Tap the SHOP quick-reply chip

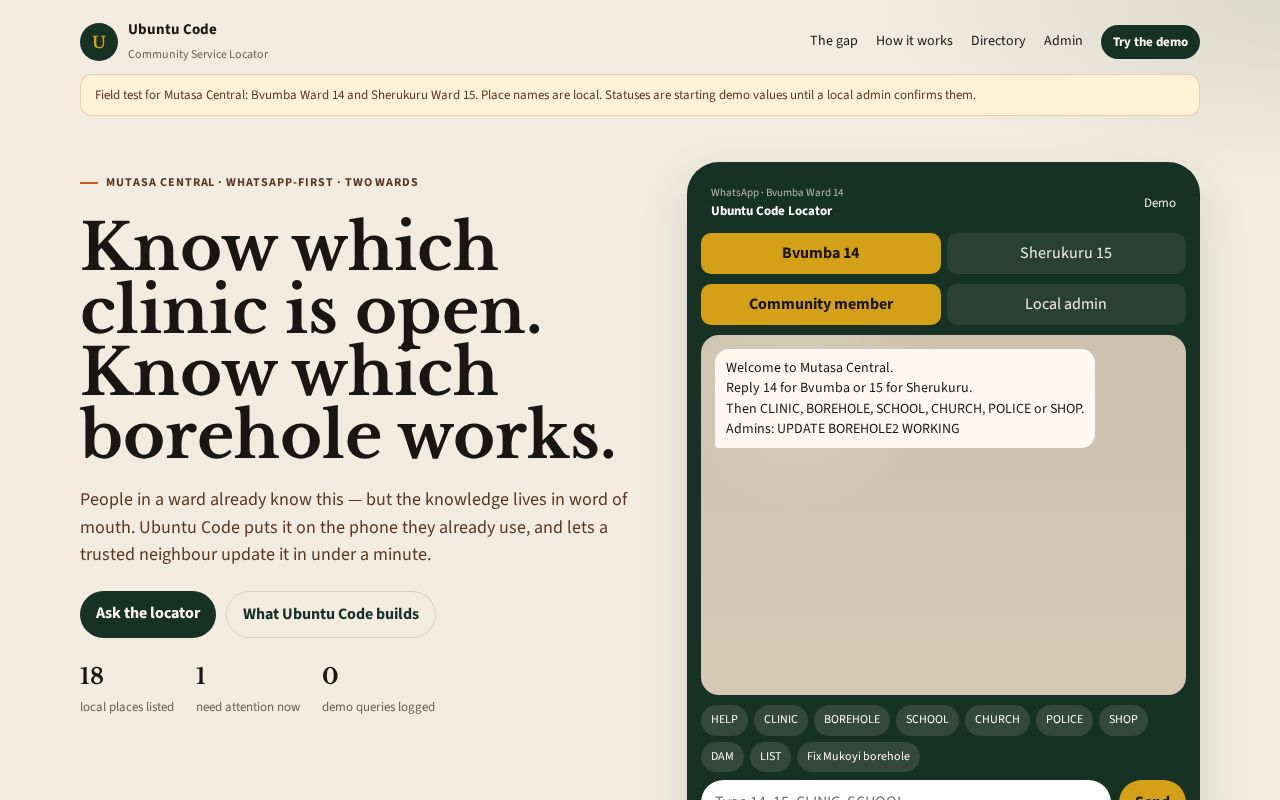coord(1123,720)
